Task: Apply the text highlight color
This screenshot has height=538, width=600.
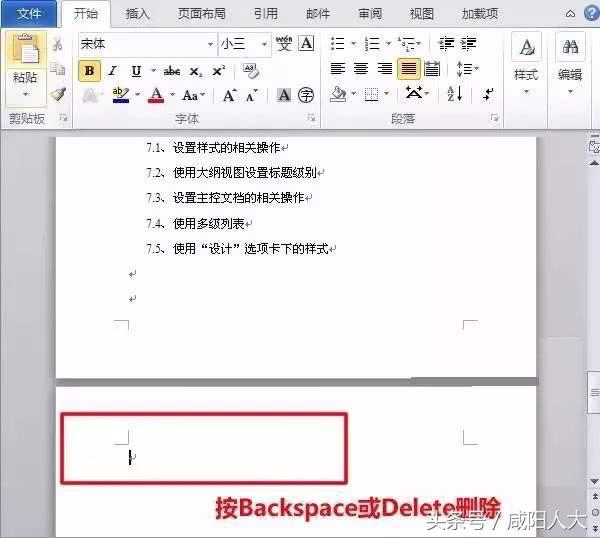Action: pyautogui.click(x=121, y=95)
